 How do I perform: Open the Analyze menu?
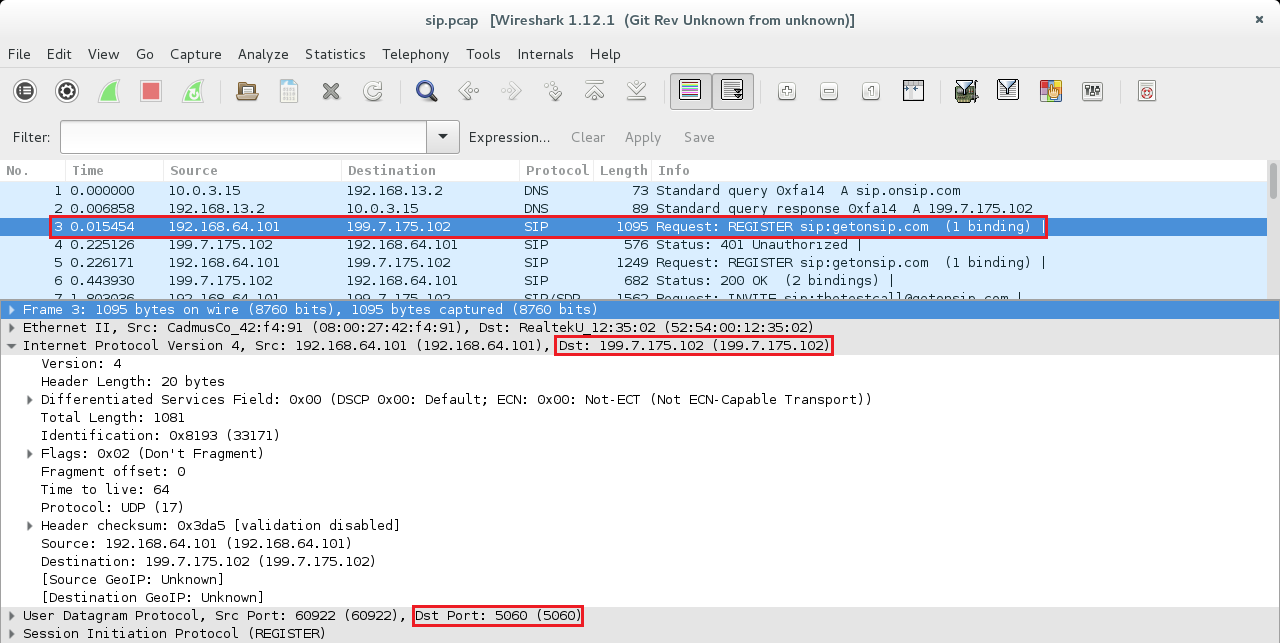(263, 54)
